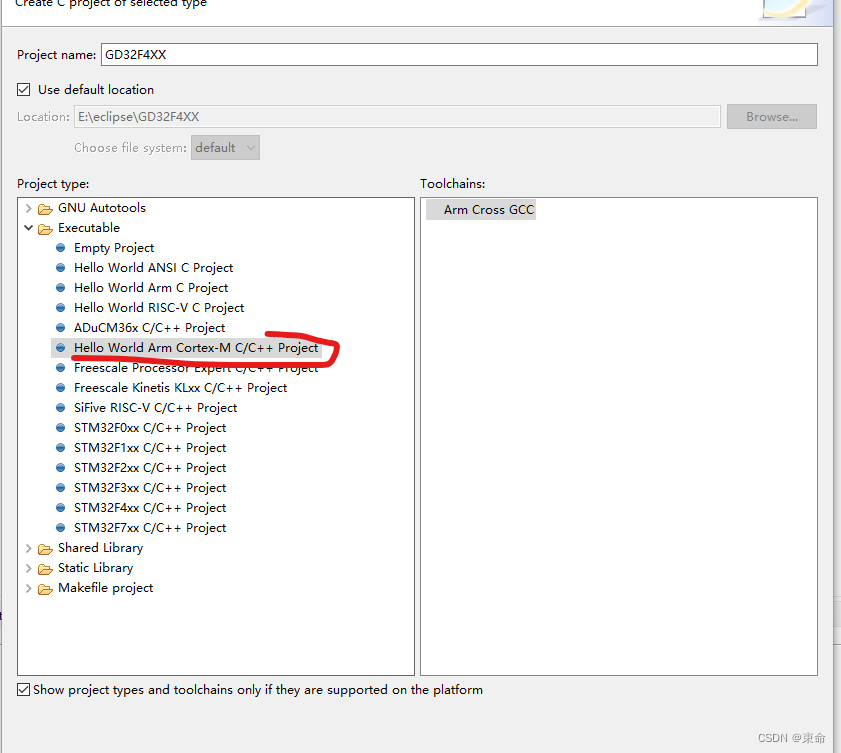Viewport: 841px width, 753px height.
Task: Select STM32F1xx C/C++ Project
Action: tap(150, 448)
